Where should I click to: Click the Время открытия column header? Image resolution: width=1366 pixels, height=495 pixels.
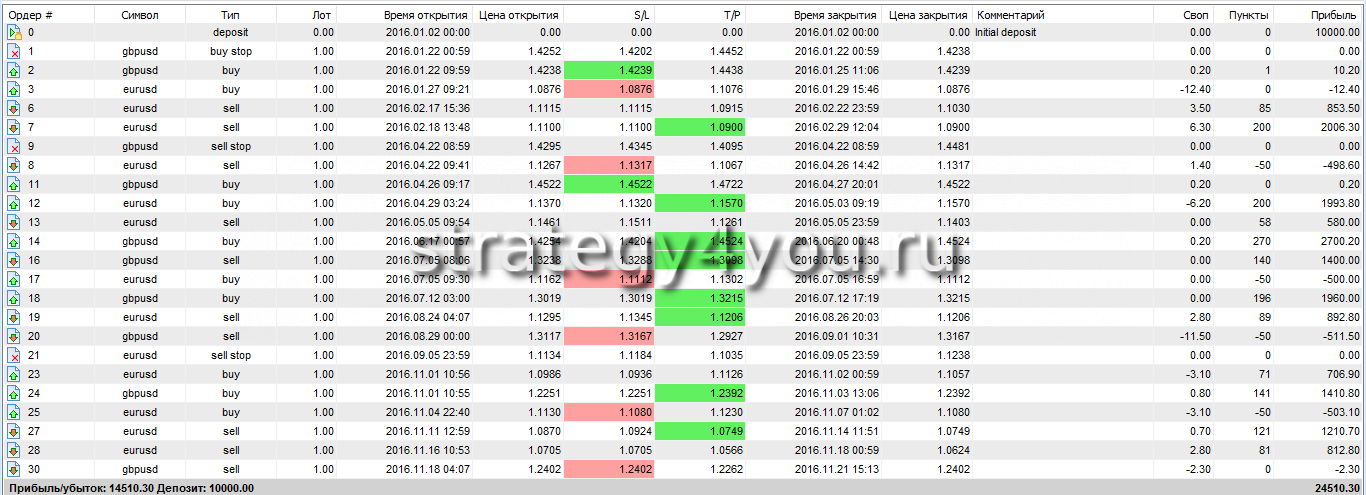(x=425, y=15)
